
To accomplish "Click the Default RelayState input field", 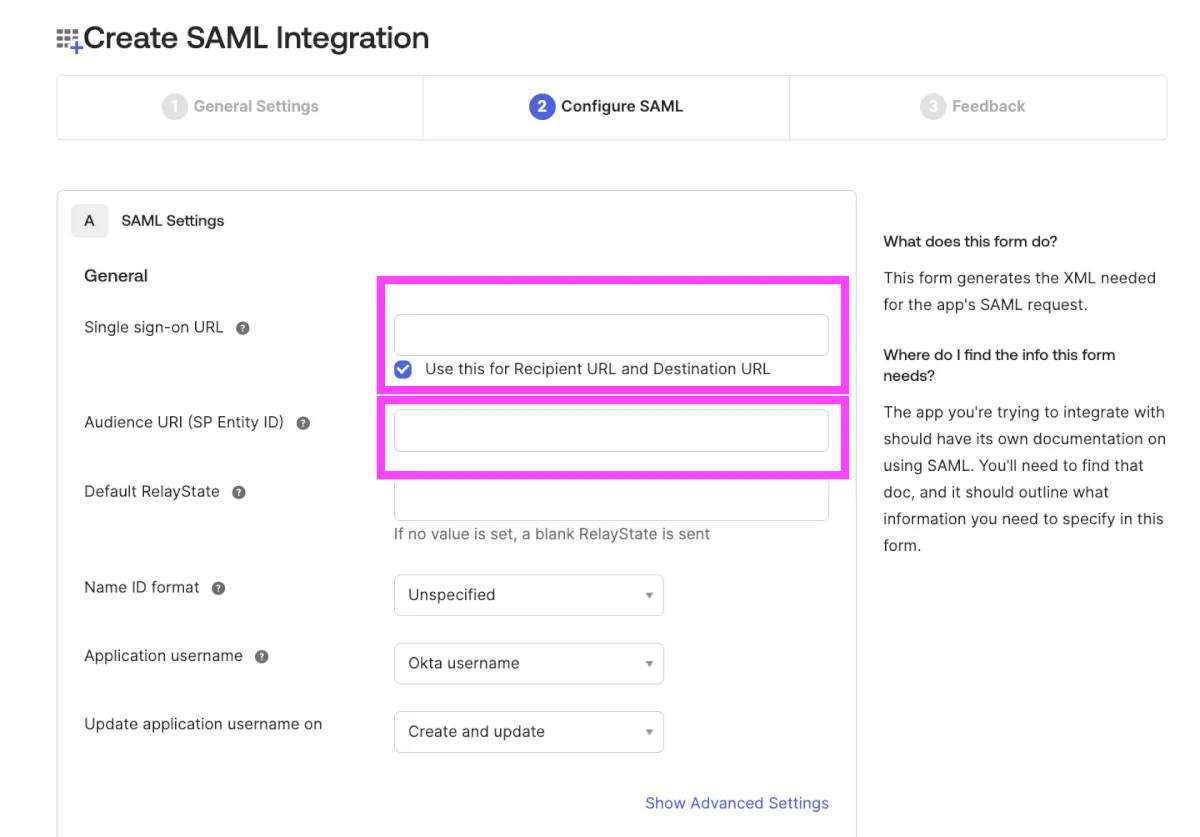I will 611,501.
